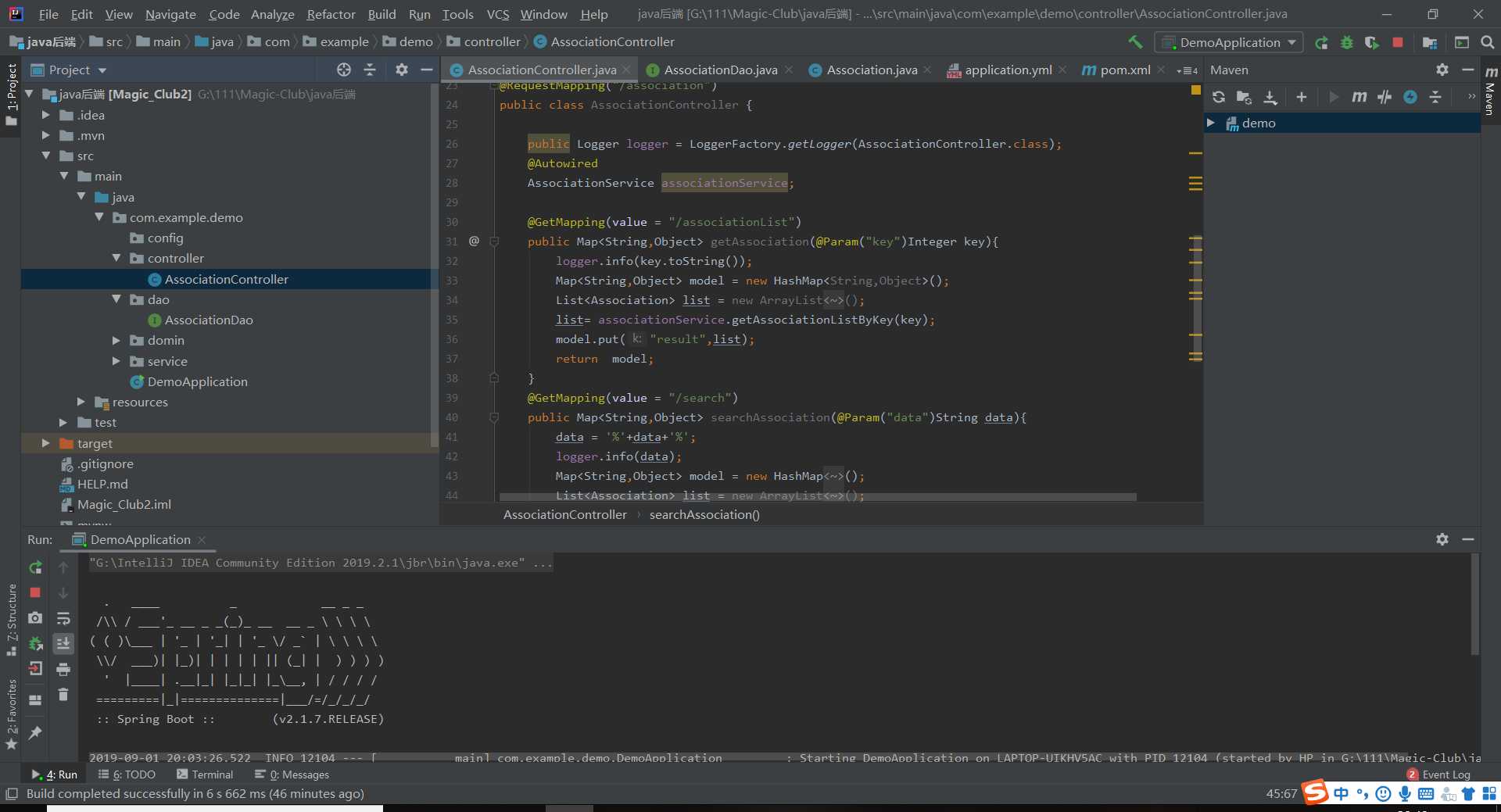Toggle the 2: Favorites side panel
Viewport: 1501px width, 812px height.
click(11, 714)
